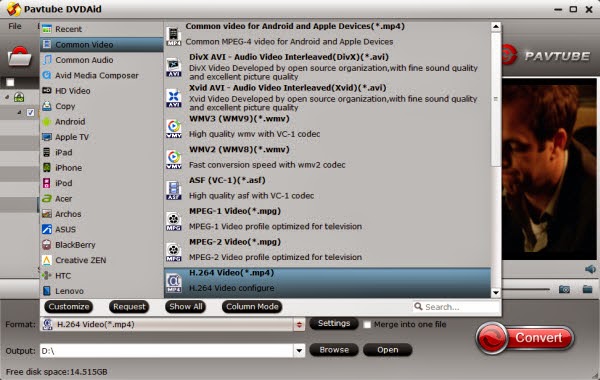Click the Show All button
The height and width of the screenshot is (380, 600).
[x=186, y=307]
